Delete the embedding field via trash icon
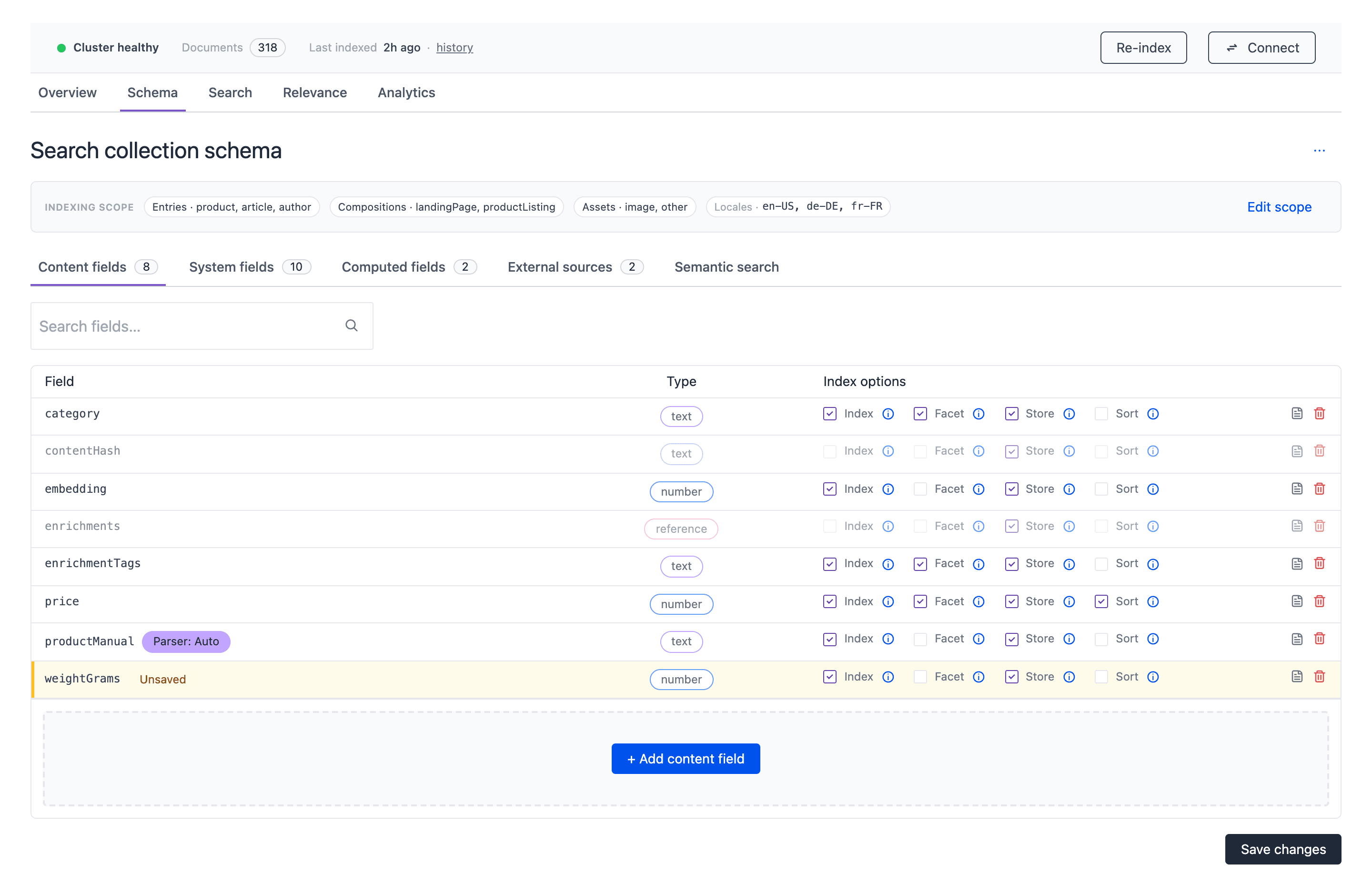Screen dimensions: 1372x895 coord(1319,489)
